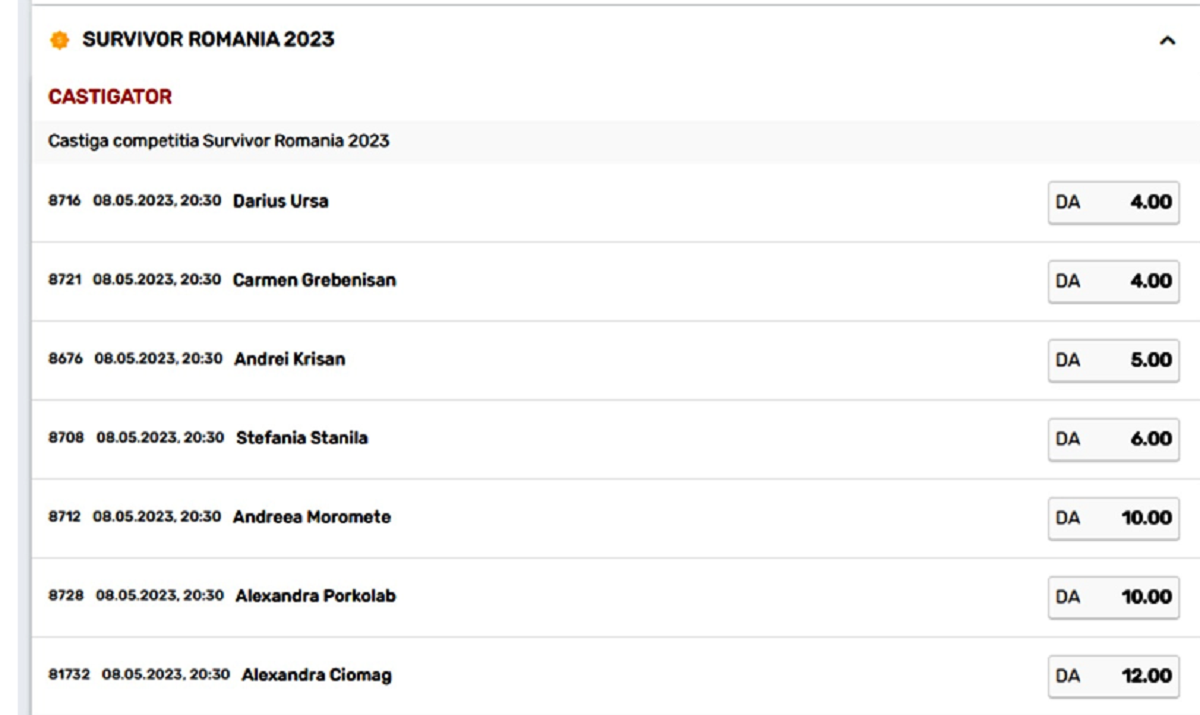Viewport: 1200px width, 715px height.
Task: Click the orange Survivor Romania section icon
Action: tap(60, 40)
